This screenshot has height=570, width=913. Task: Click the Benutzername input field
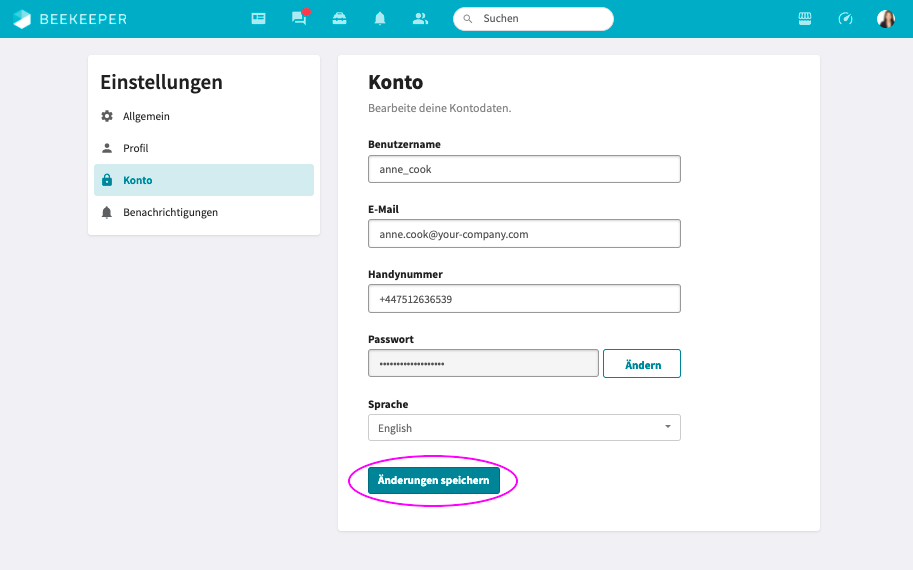524,169
